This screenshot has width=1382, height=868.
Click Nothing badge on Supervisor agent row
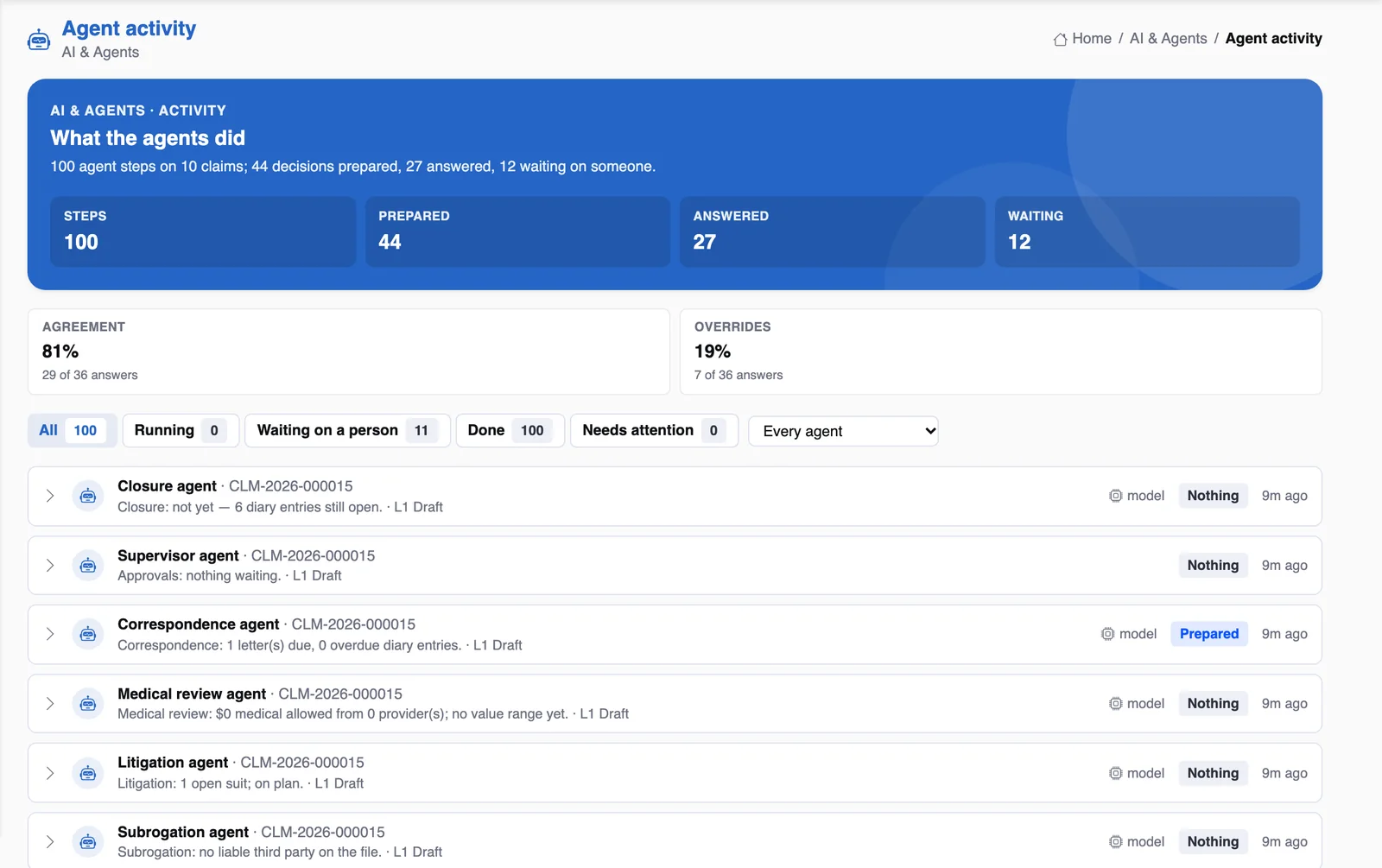tap(1213, 566)
